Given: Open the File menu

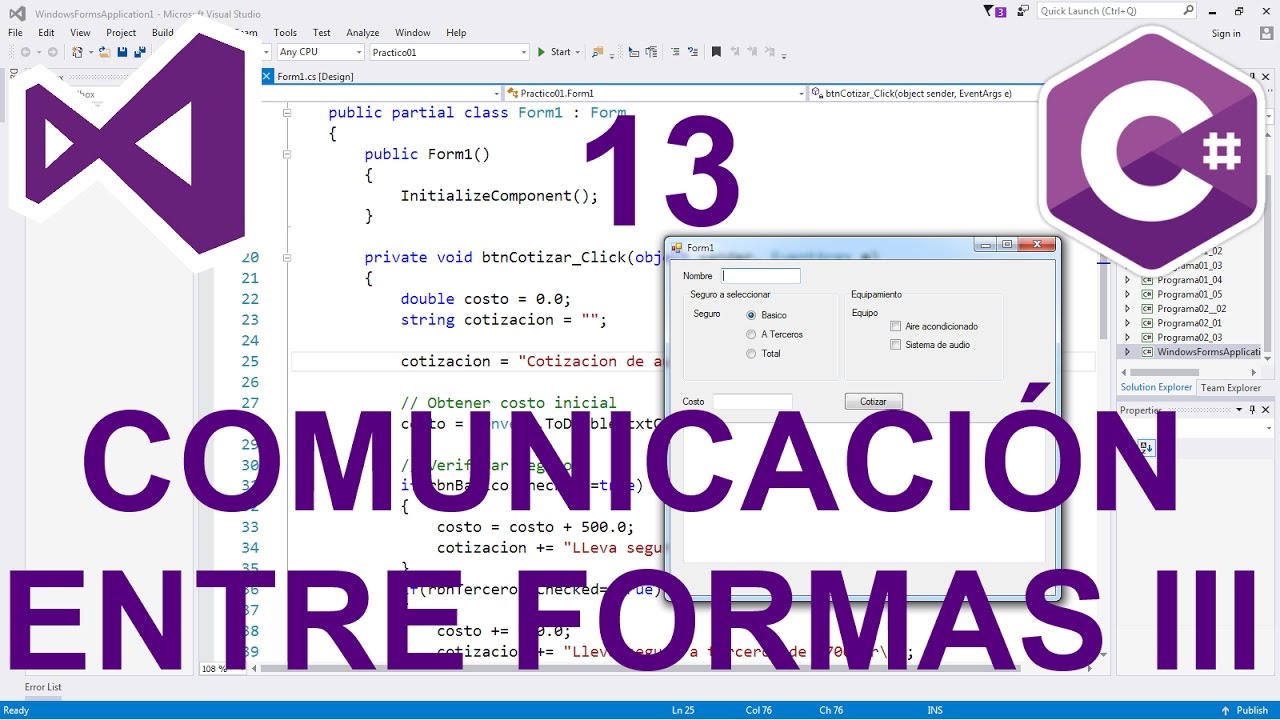Looking at the screenshot, I should (x=15, y=33).
